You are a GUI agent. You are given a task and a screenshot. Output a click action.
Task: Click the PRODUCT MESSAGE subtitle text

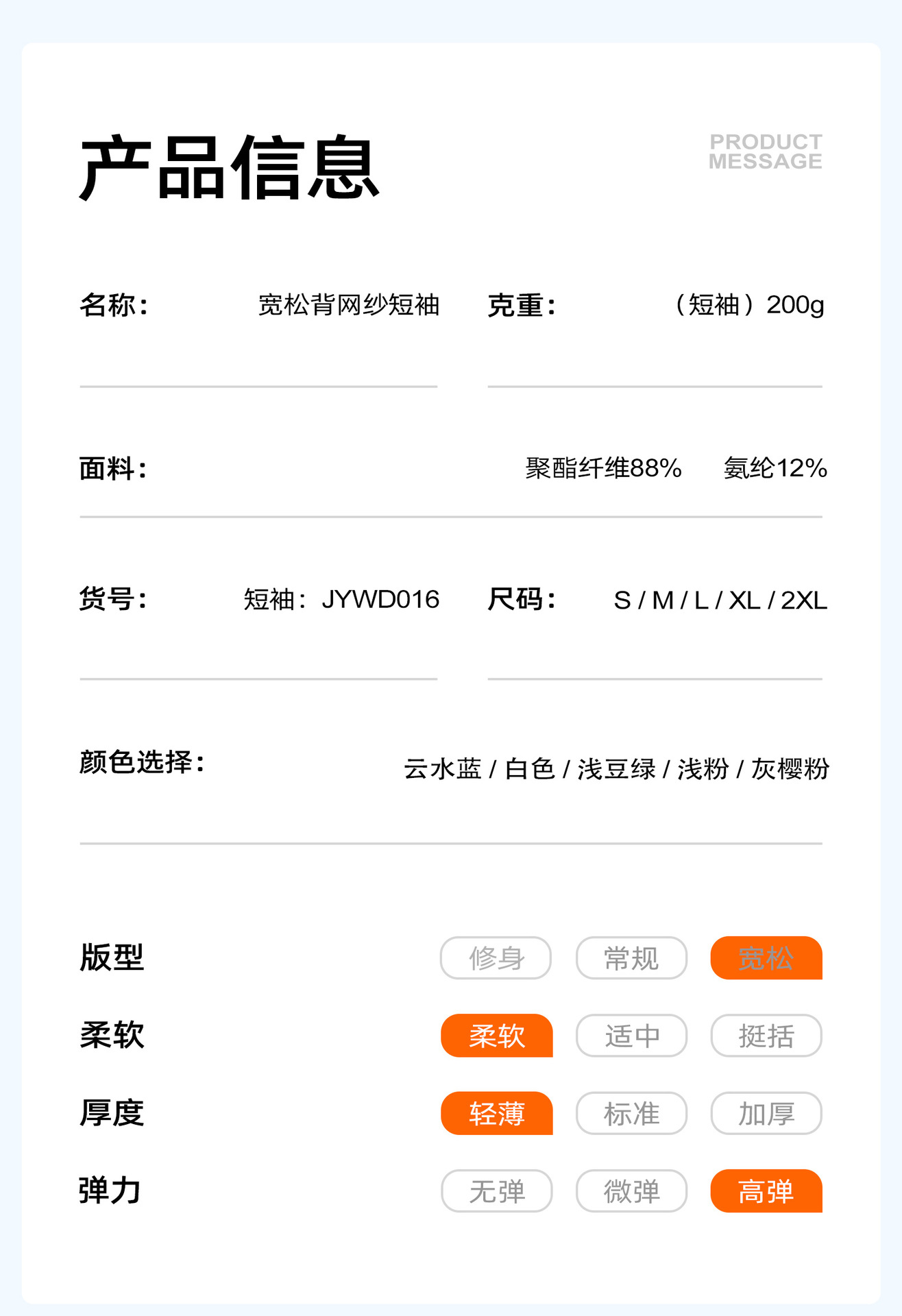pos(765,151)
